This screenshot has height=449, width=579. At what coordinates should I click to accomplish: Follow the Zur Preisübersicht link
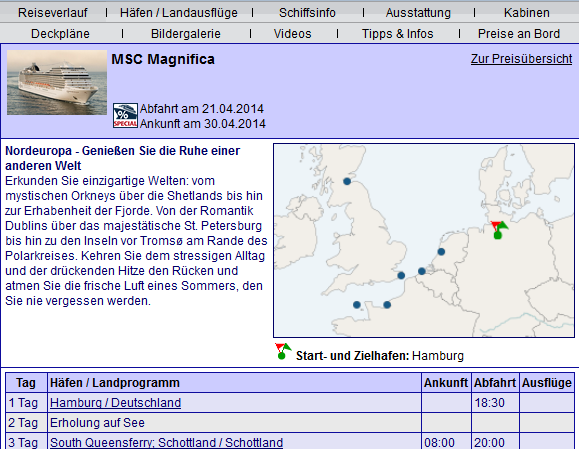[521, 59]
